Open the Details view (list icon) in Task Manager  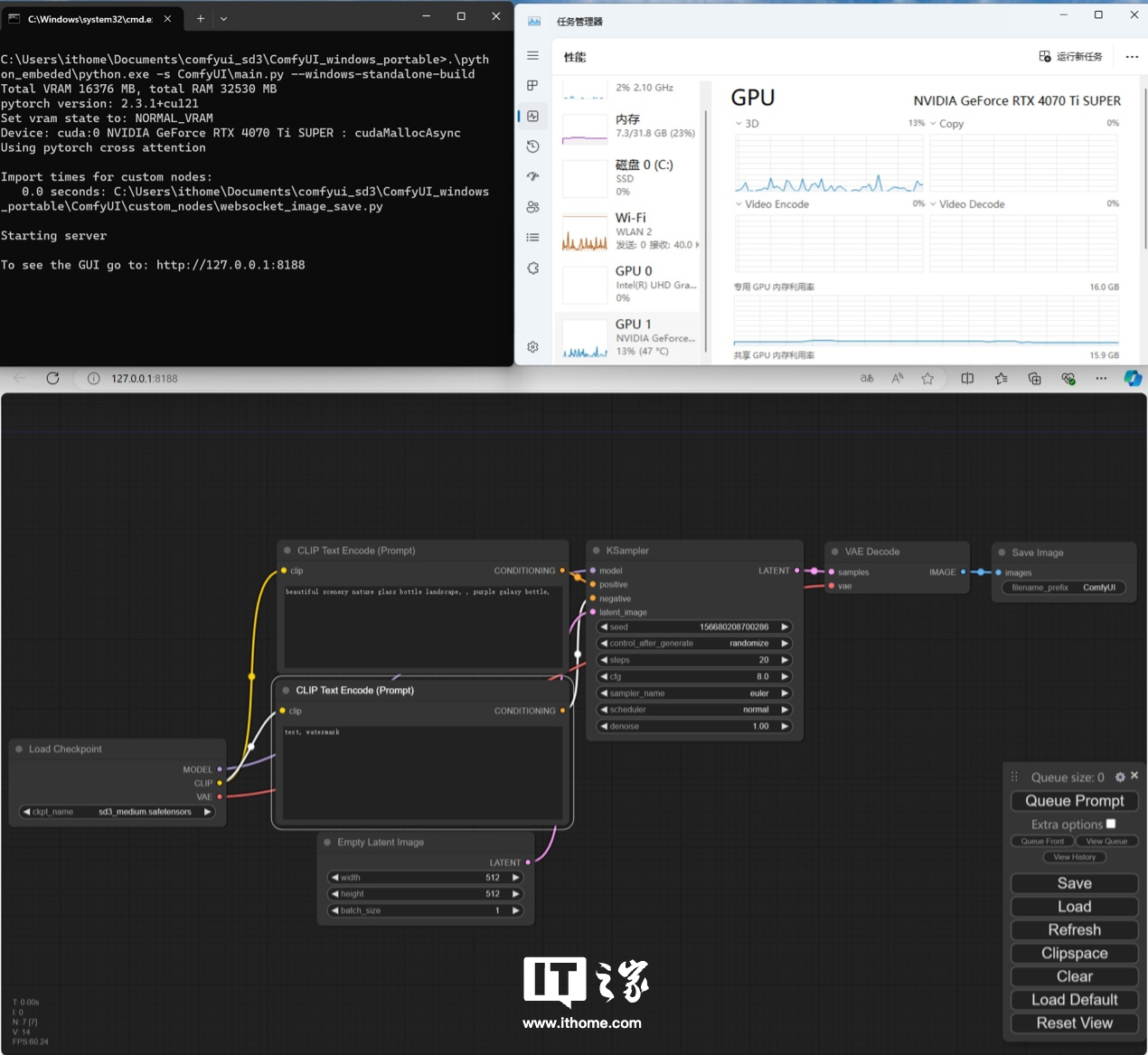pos(532,237)
